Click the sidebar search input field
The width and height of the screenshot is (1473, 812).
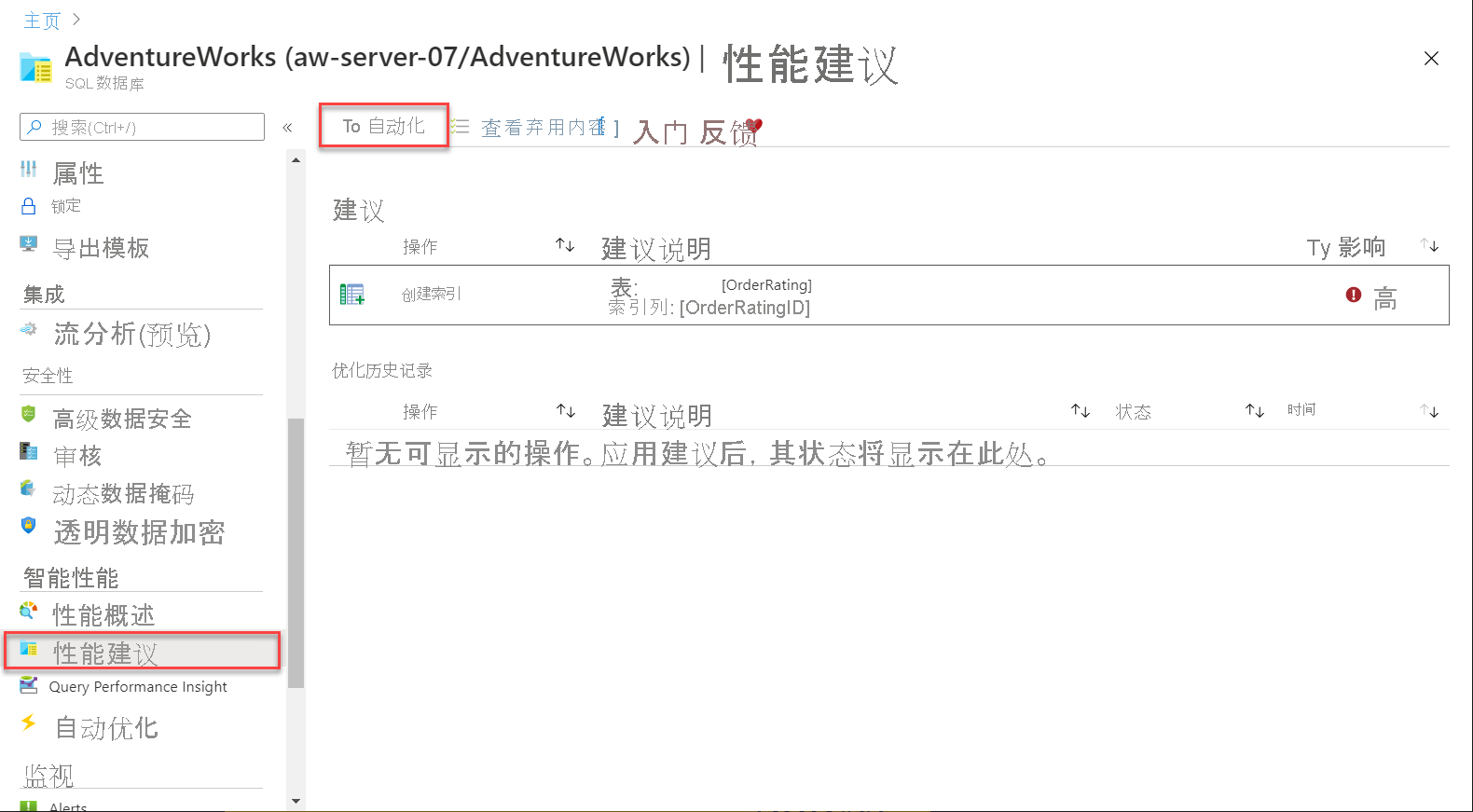click(x=142, y=127)
